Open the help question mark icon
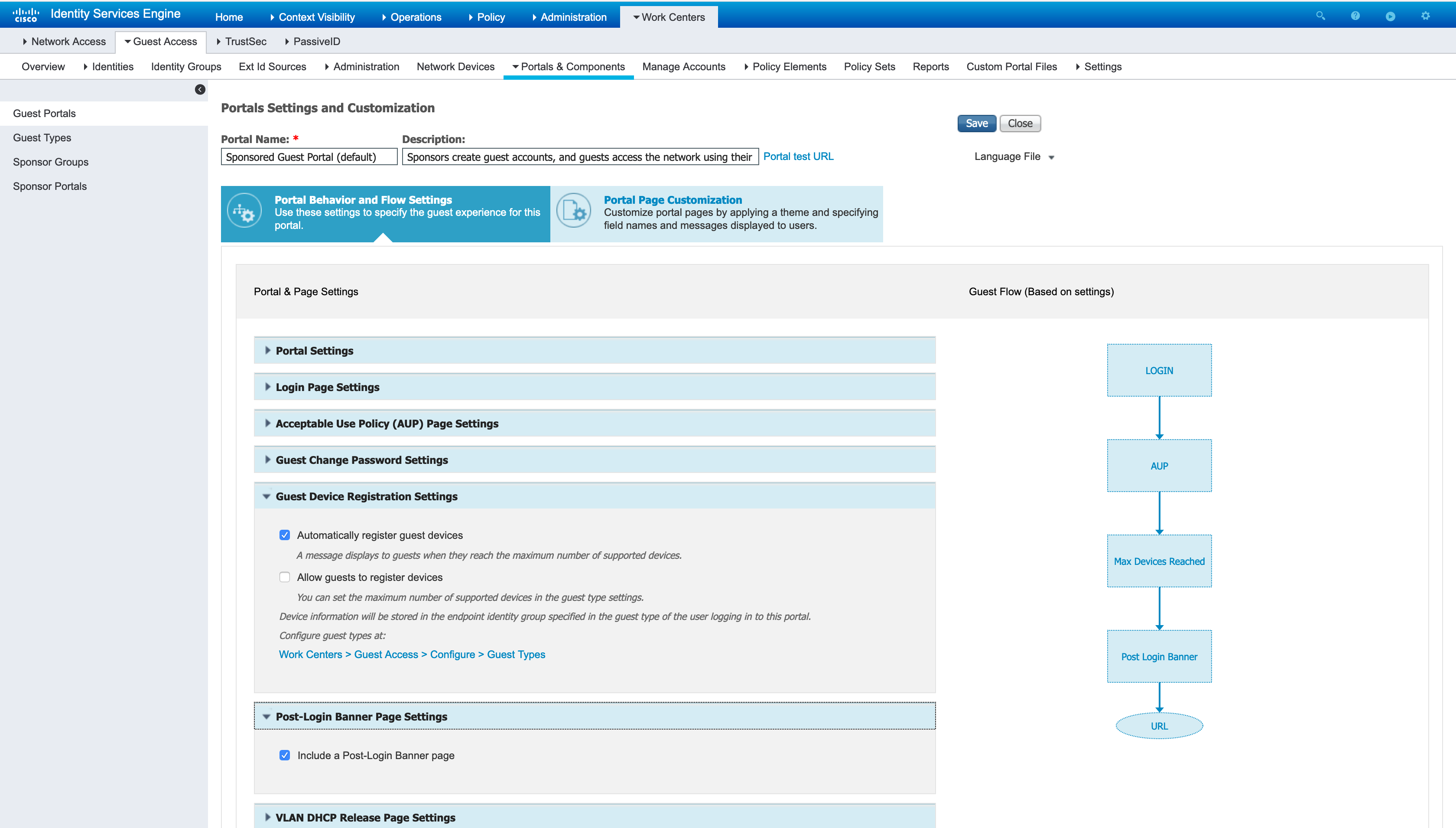Image resolution: width=1456 pixels, height=828 pixels. pyautogui.click(x=1355, y=16)
